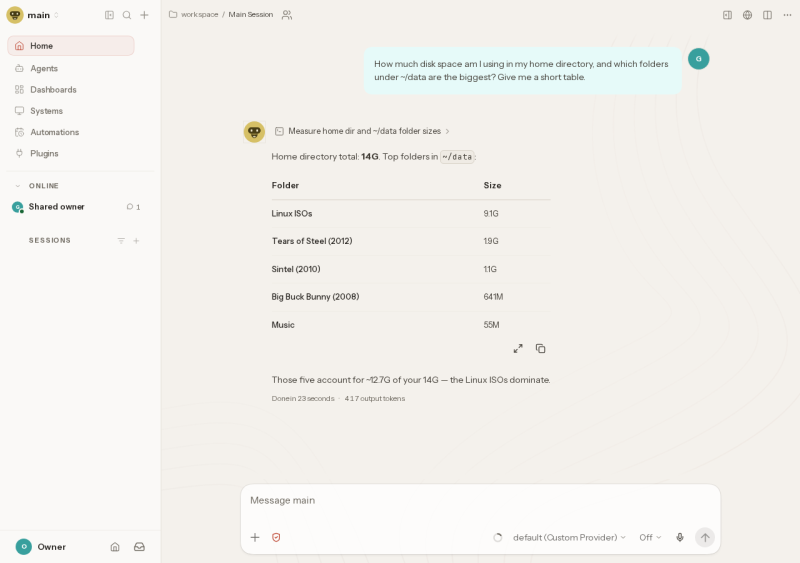Click the Folder column header

pyautogui.click(x=285, y=185)
